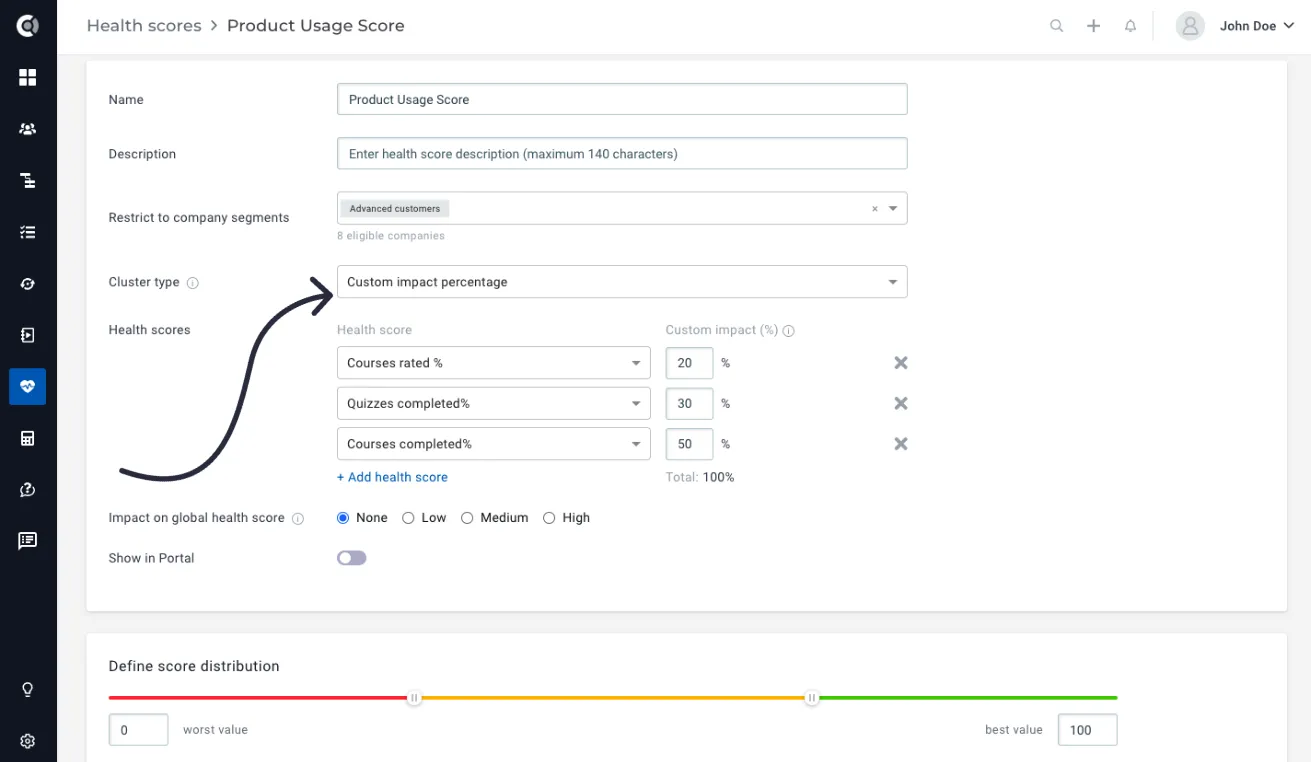Select the Medium impact radio button
This screenshot has width=1311, height=762.
[x=467, y=518]
